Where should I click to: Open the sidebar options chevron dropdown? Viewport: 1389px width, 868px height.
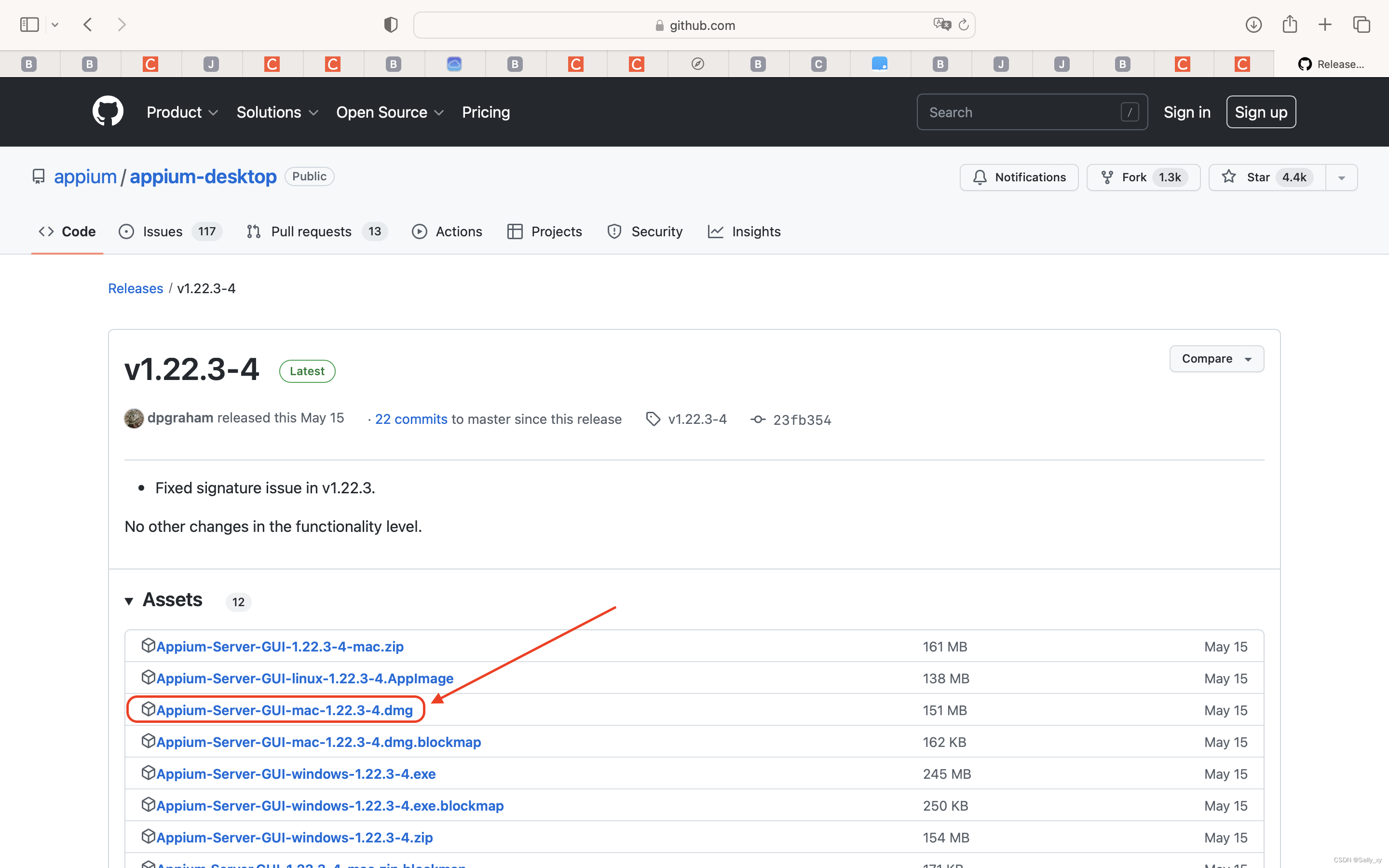click(x=55, y=25)
